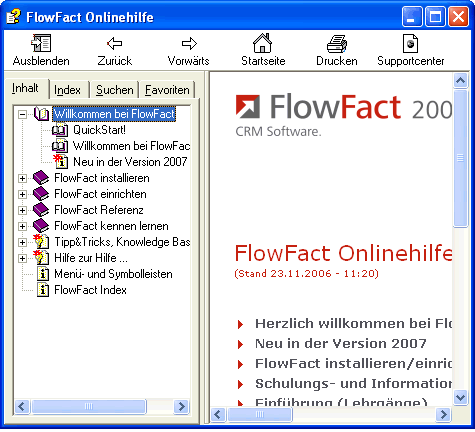This screenshot has width=475, height=432.
Task: Switch to the Index tab
Action: tap(67, 90)
